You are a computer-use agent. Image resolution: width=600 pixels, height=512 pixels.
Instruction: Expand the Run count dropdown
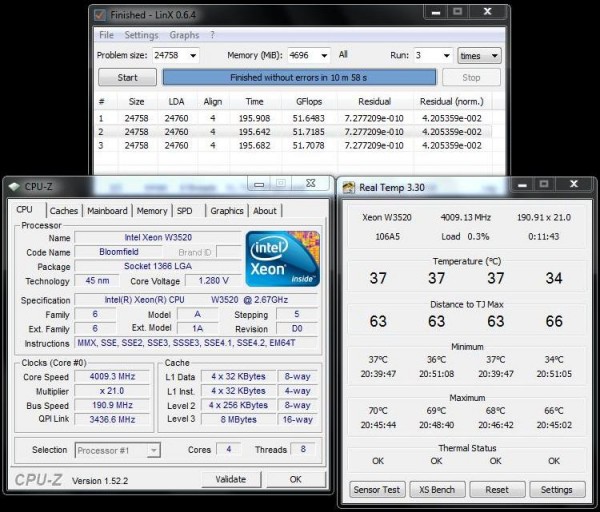[x=446, y=55]
